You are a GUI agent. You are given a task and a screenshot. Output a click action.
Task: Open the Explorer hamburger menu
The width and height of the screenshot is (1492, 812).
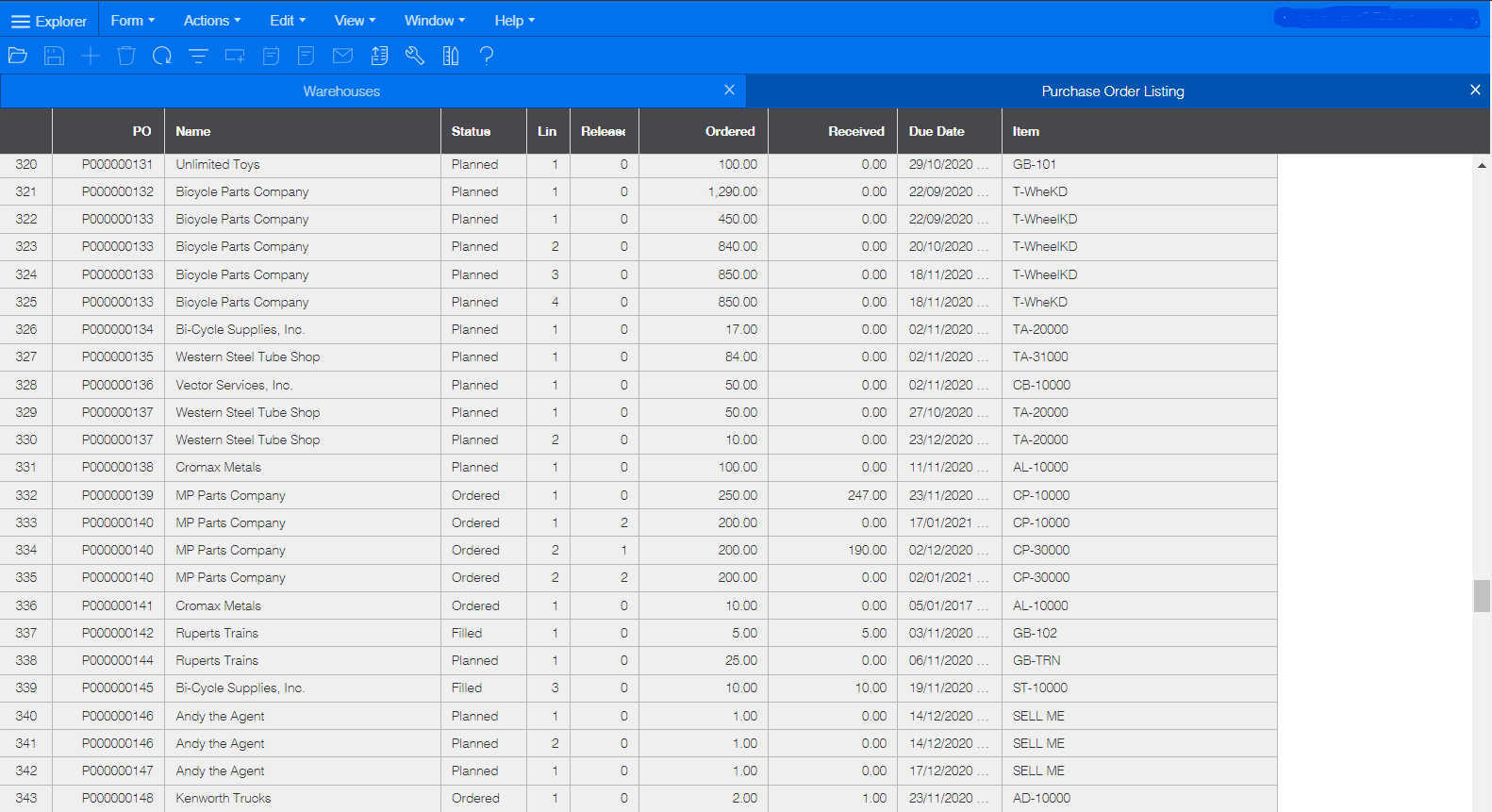coord(48,21)
